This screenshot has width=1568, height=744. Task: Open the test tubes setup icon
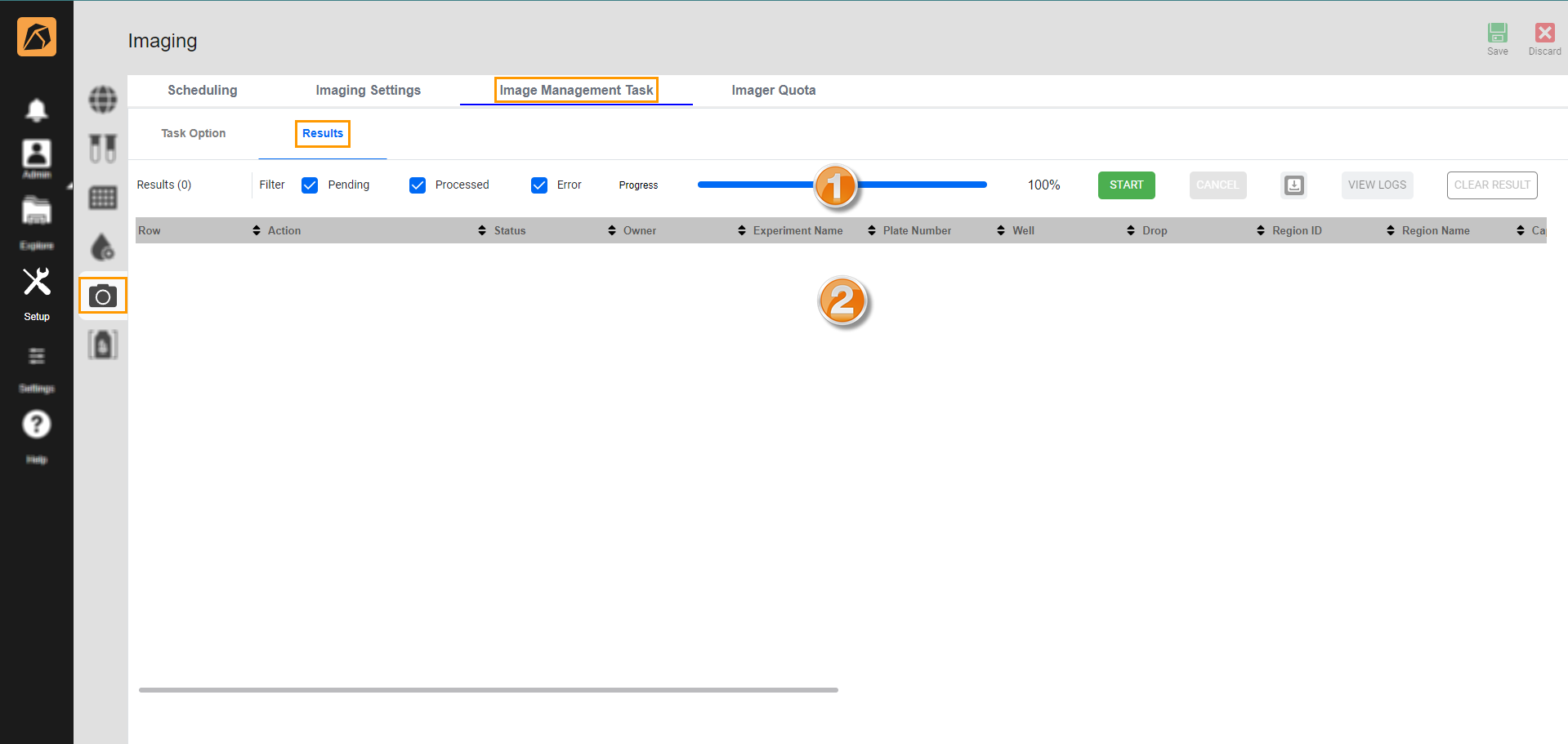point(103,149)
